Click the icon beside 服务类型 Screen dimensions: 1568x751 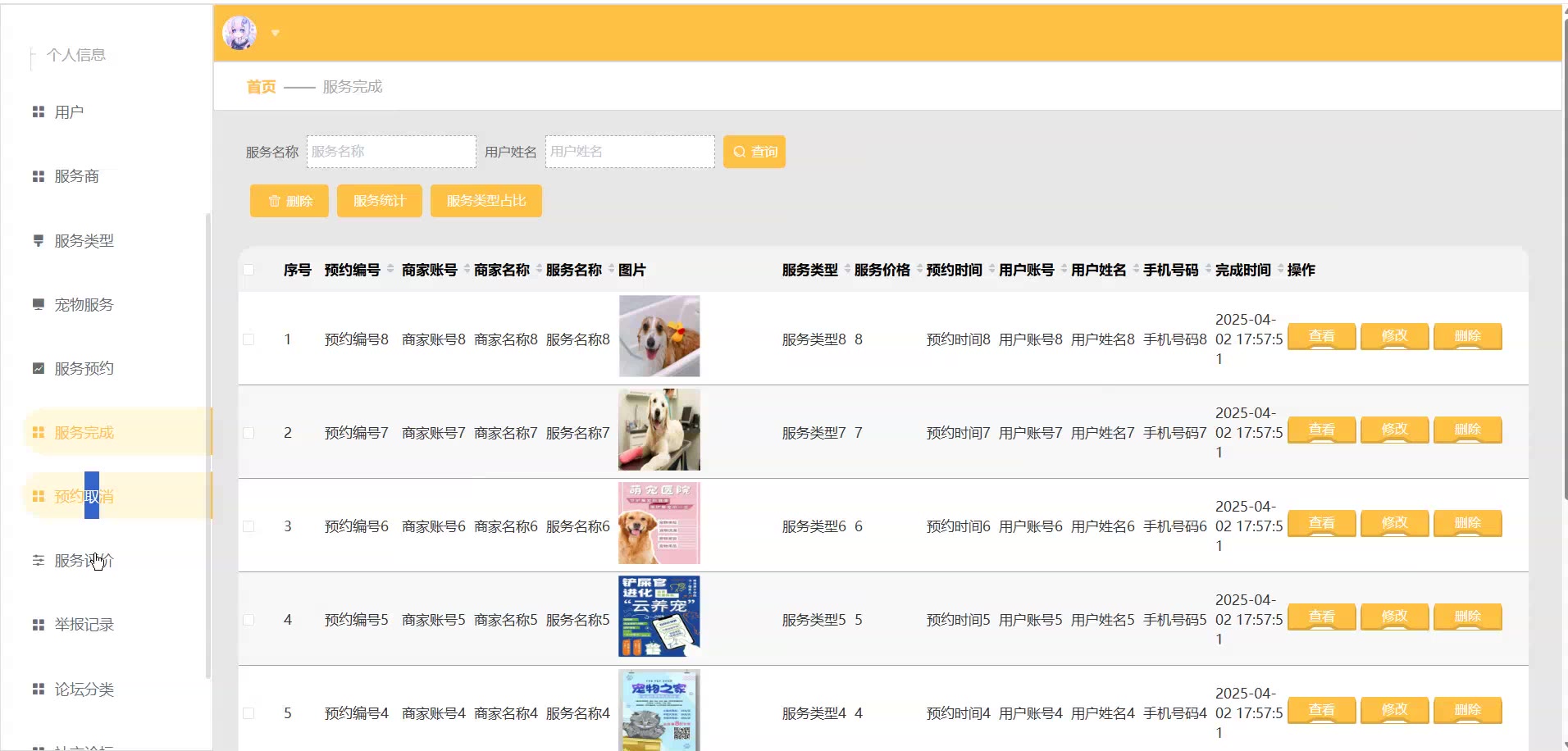38,240
